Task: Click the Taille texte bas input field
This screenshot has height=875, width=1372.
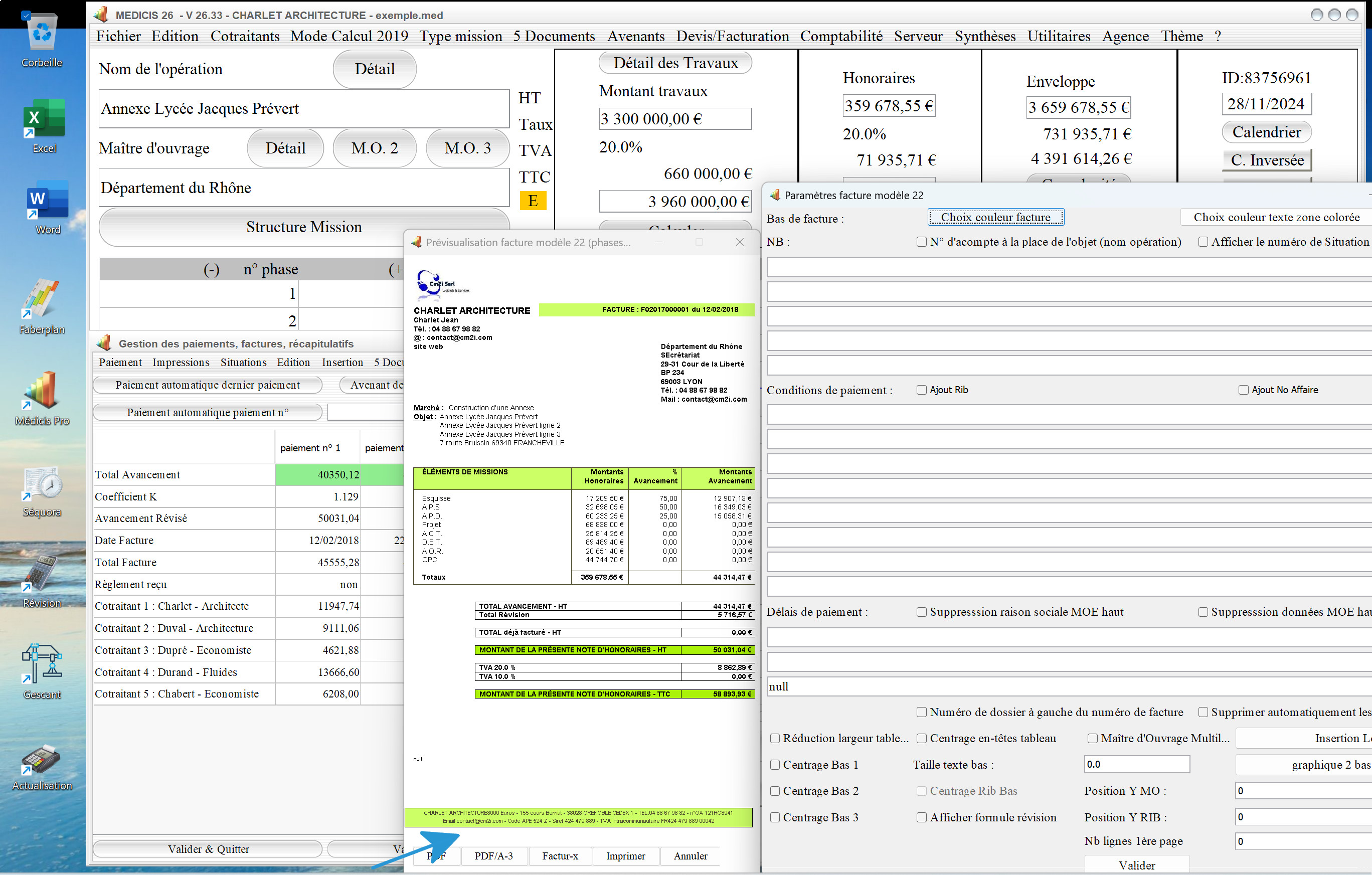Action: [x=1137, y=765]
